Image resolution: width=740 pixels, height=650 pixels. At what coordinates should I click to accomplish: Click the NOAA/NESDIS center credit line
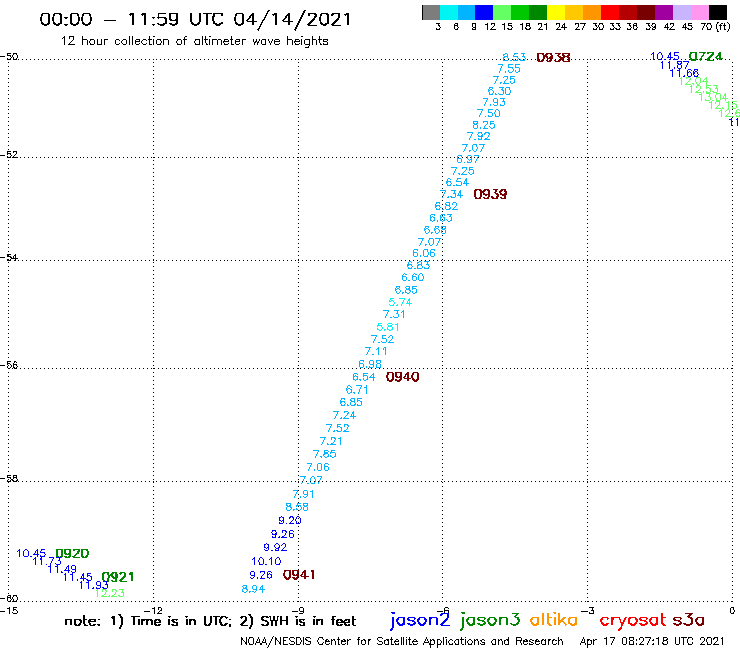pos(402,641)
